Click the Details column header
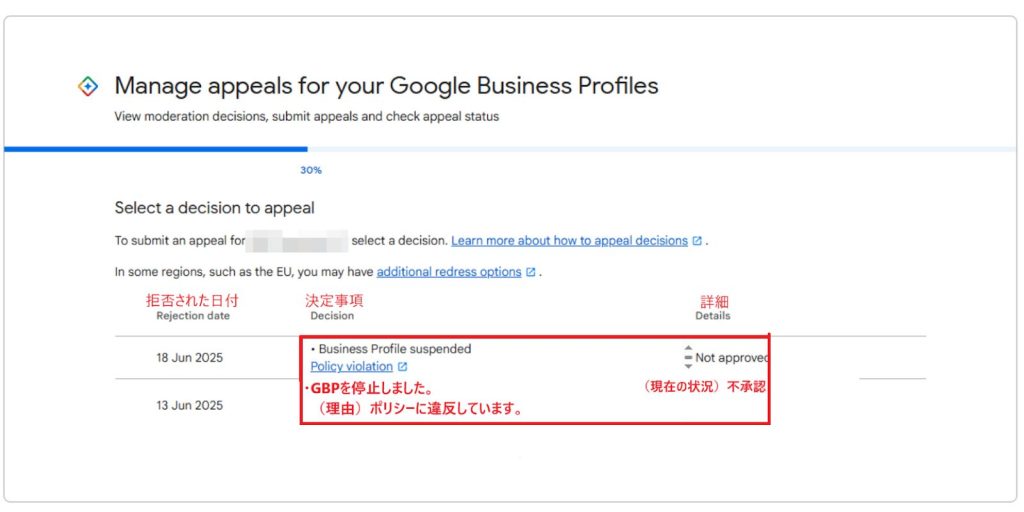Screen dimensions: 1024x512 (x=712, y=315)
